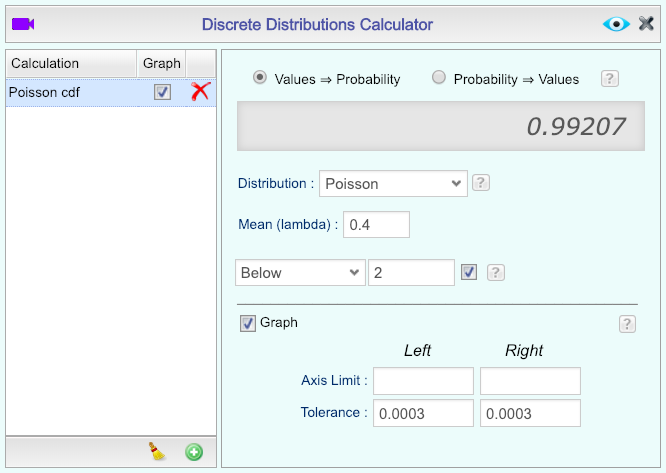Select Values ⇒ Probability radio button
Viewport: 666px width, 473px height.
tap(260, 78)
